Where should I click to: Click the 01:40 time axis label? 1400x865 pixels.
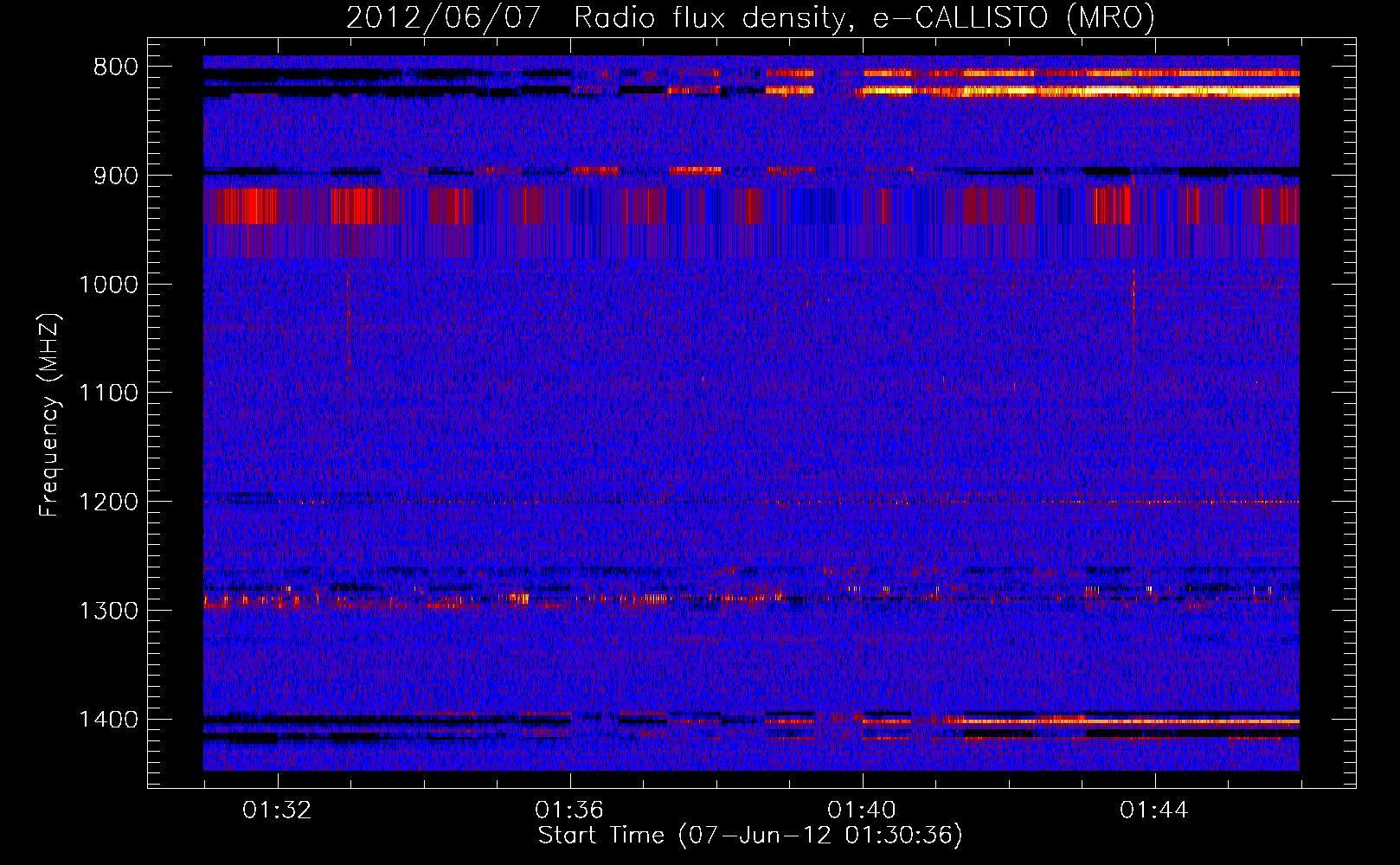[862, 811]
